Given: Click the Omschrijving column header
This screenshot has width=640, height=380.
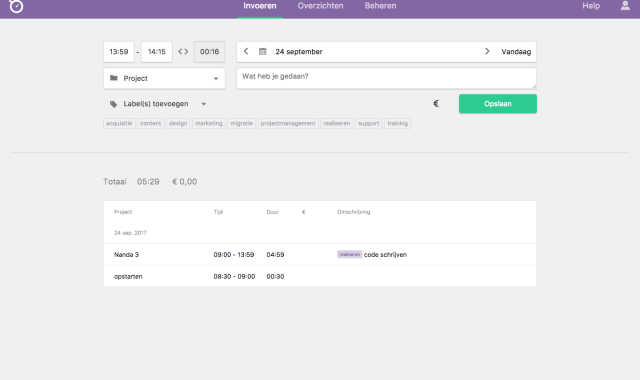Looking at the screenshot, I should (353, 212).
